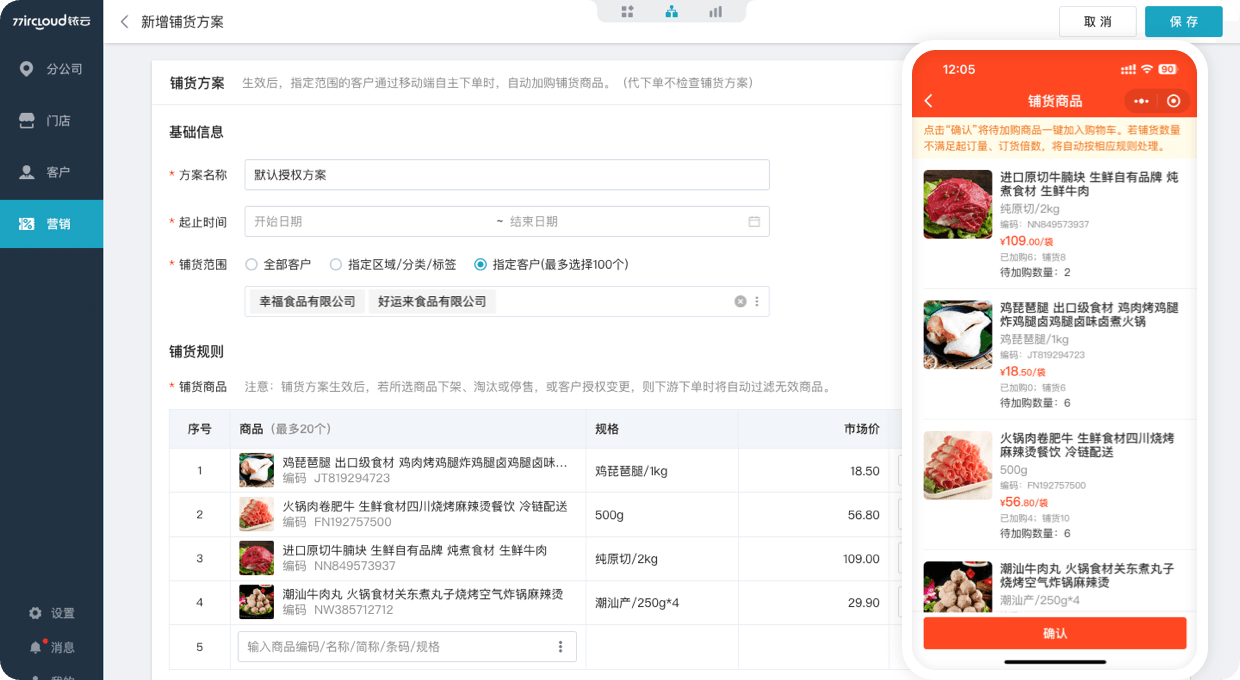
Task: Click the 方案名称 text input field
Action: coord(506,175)
